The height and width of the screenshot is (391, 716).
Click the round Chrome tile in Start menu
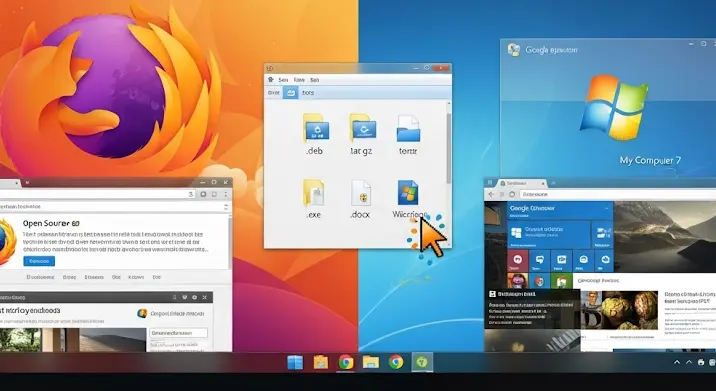point(539,280)
